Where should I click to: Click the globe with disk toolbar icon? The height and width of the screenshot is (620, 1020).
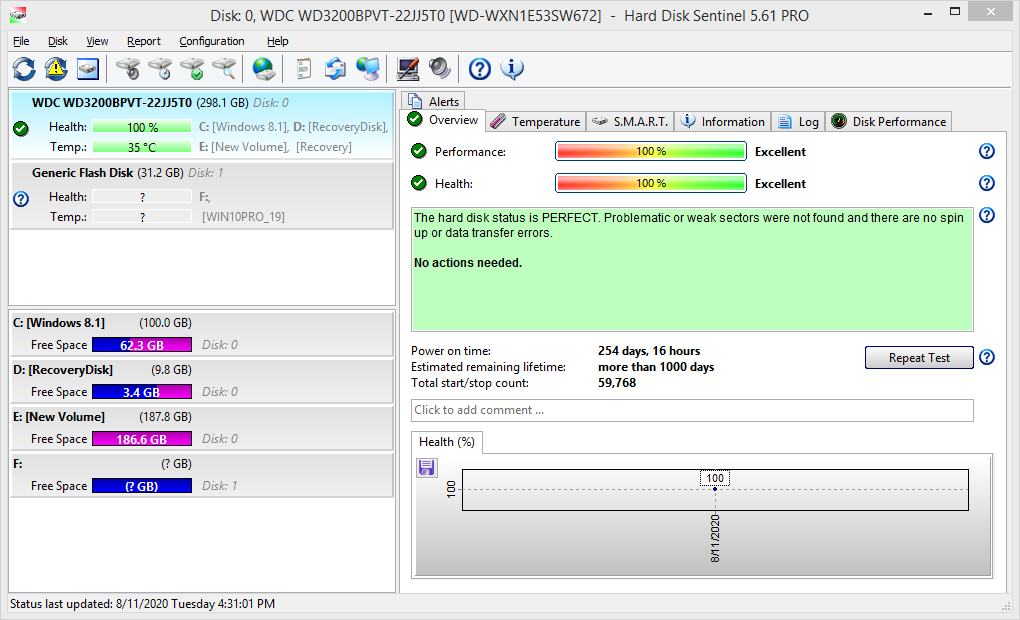[263, 68]
